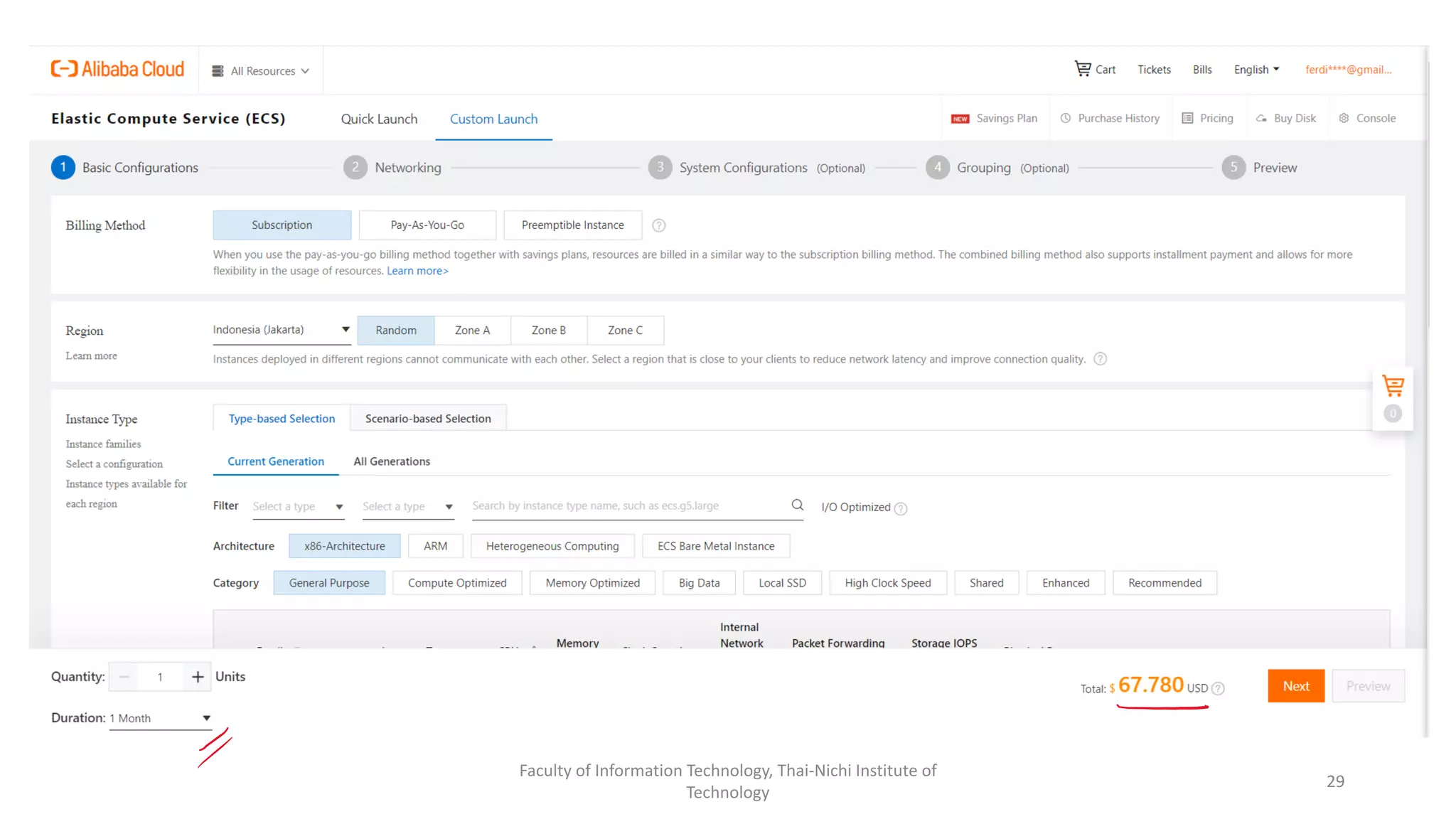
Task: Select ARM architecture option
Action: click(435, 546)
